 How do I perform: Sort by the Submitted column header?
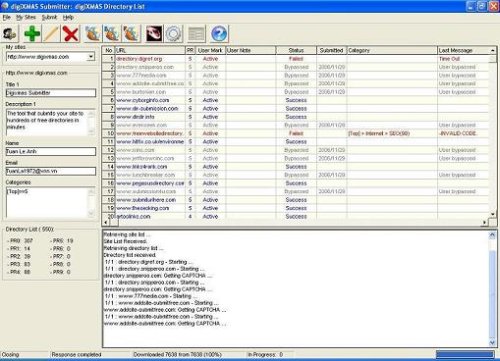(x=332, y=50)
